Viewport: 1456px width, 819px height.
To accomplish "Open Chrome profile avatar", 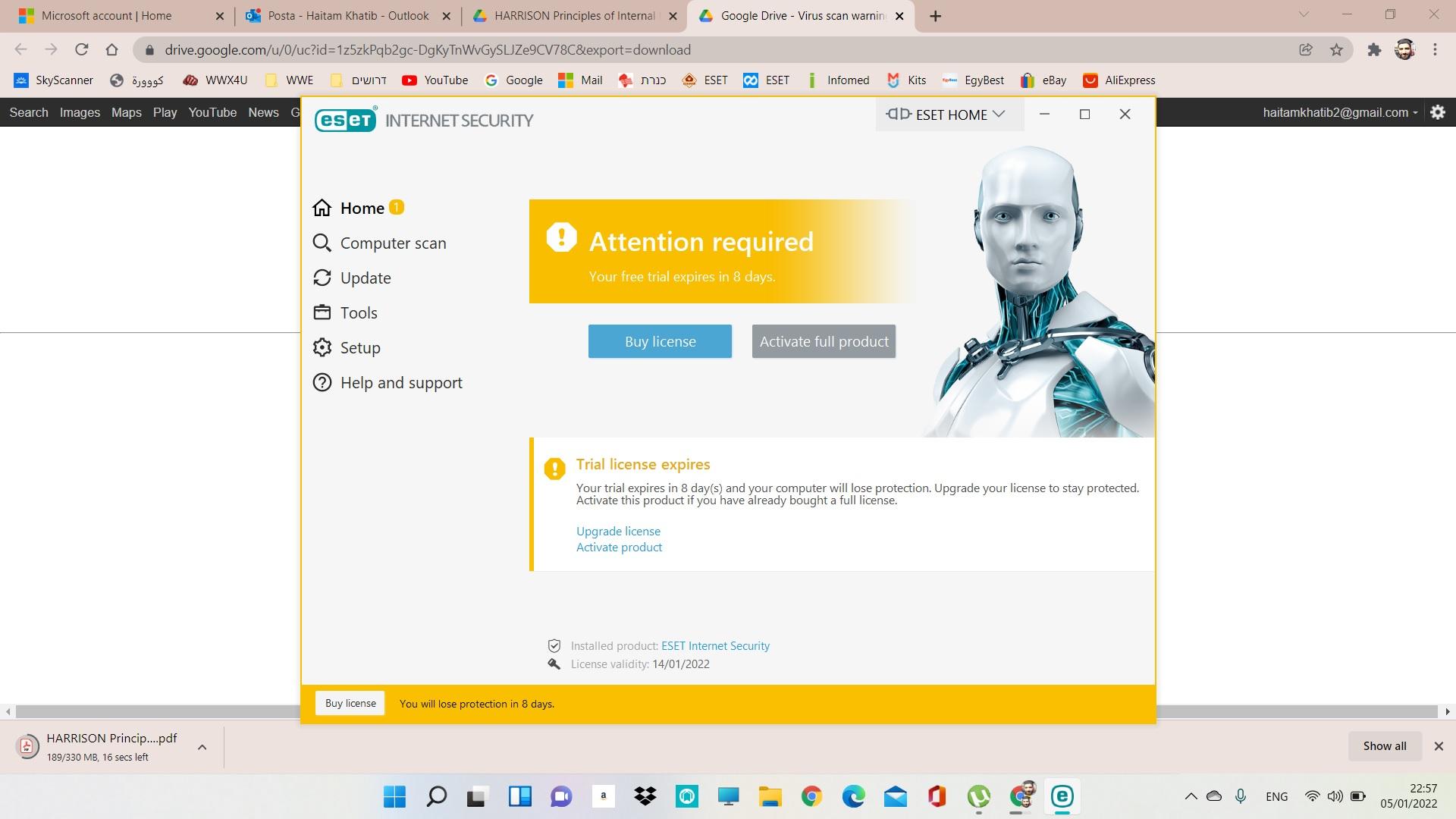I will pos(1404,49).
